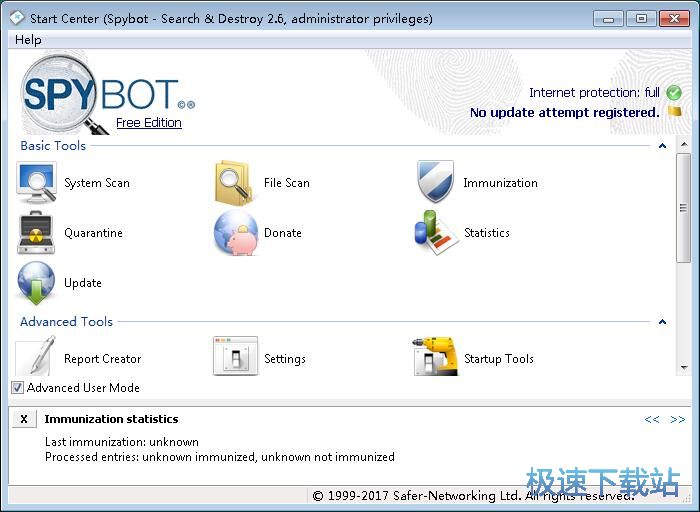
Task: Click the Donate label
Action: (283, 233)
